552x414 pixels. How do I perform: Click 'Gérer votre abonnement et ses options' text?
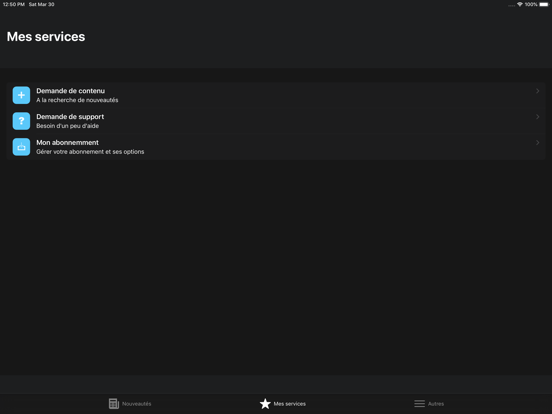click(x=90, y=152)
